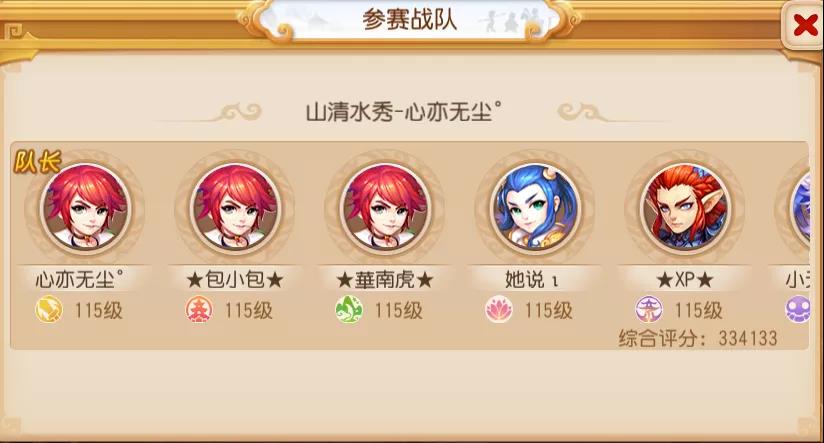
Task: Close the 参赛战队 panel with red X
Action: coord(804,25)
